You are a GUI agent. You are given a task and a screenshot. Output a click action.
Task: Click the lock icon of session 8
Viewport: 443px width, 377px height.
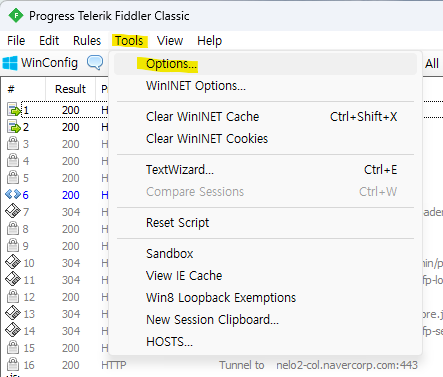(13, 229)
